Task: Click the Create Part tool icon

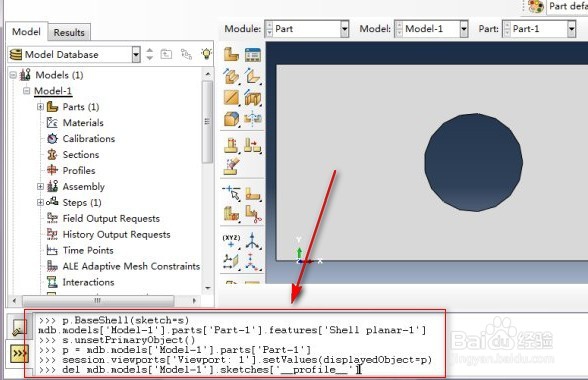Action: point(231,54)
